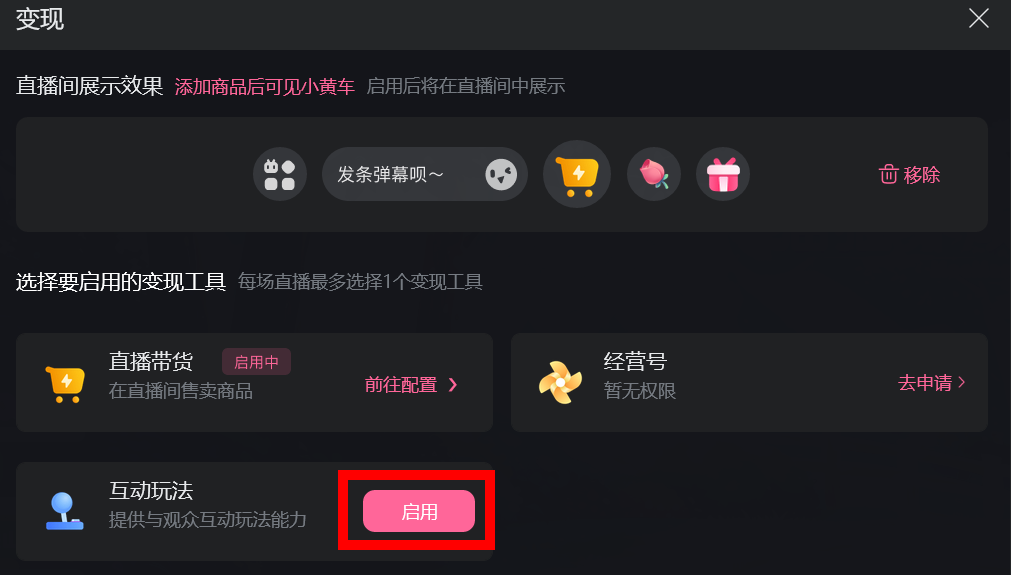The height and width of the screenshot is (575, 1011).
Task: Click the pink rose gift icon
Action: click(x=654, y=174)
